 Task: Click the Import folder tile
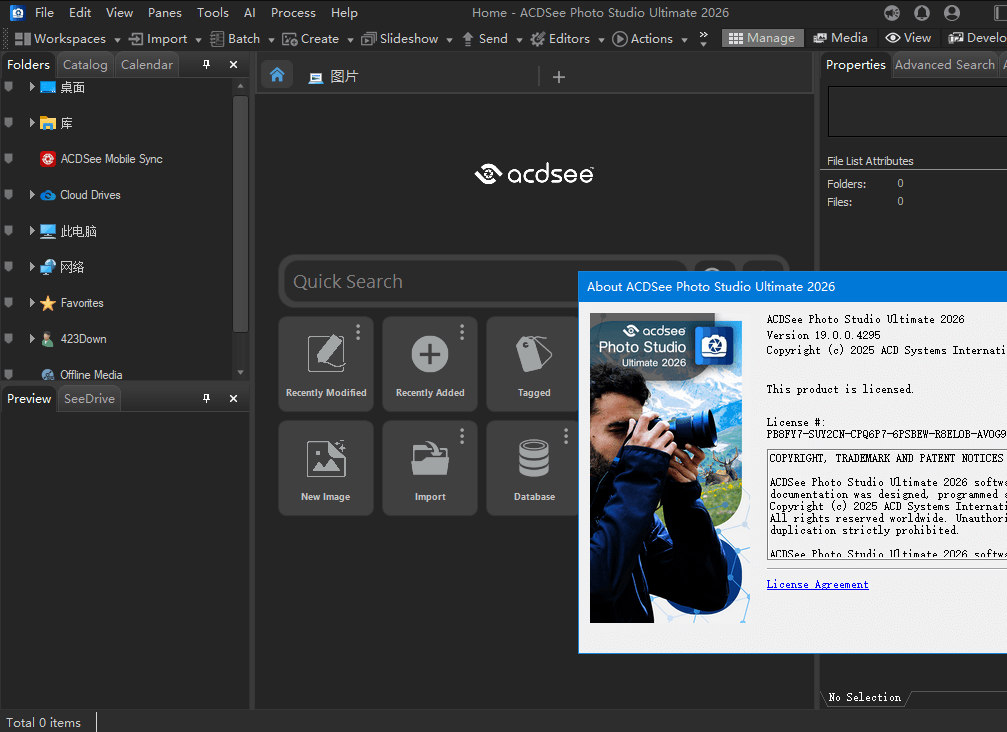[x=430, y=459]
